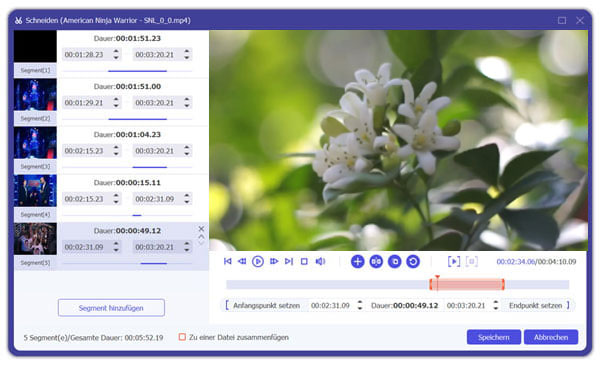Image resolution: width=600 pixels, height=365 pixels.
Task: Enable Zu einer Datei zusammenfügen checkbox
Action: point(183,337)
